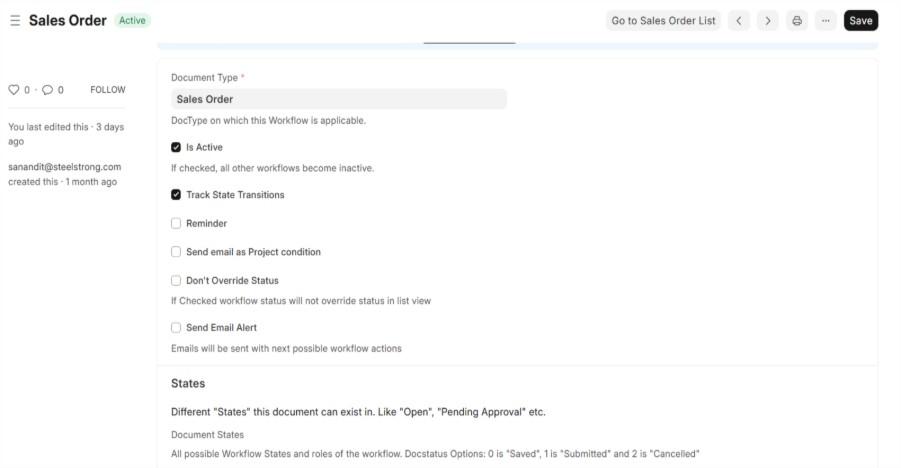Click Go to Sales Order List
Viewport: 901px width, 468px height.
663,20
